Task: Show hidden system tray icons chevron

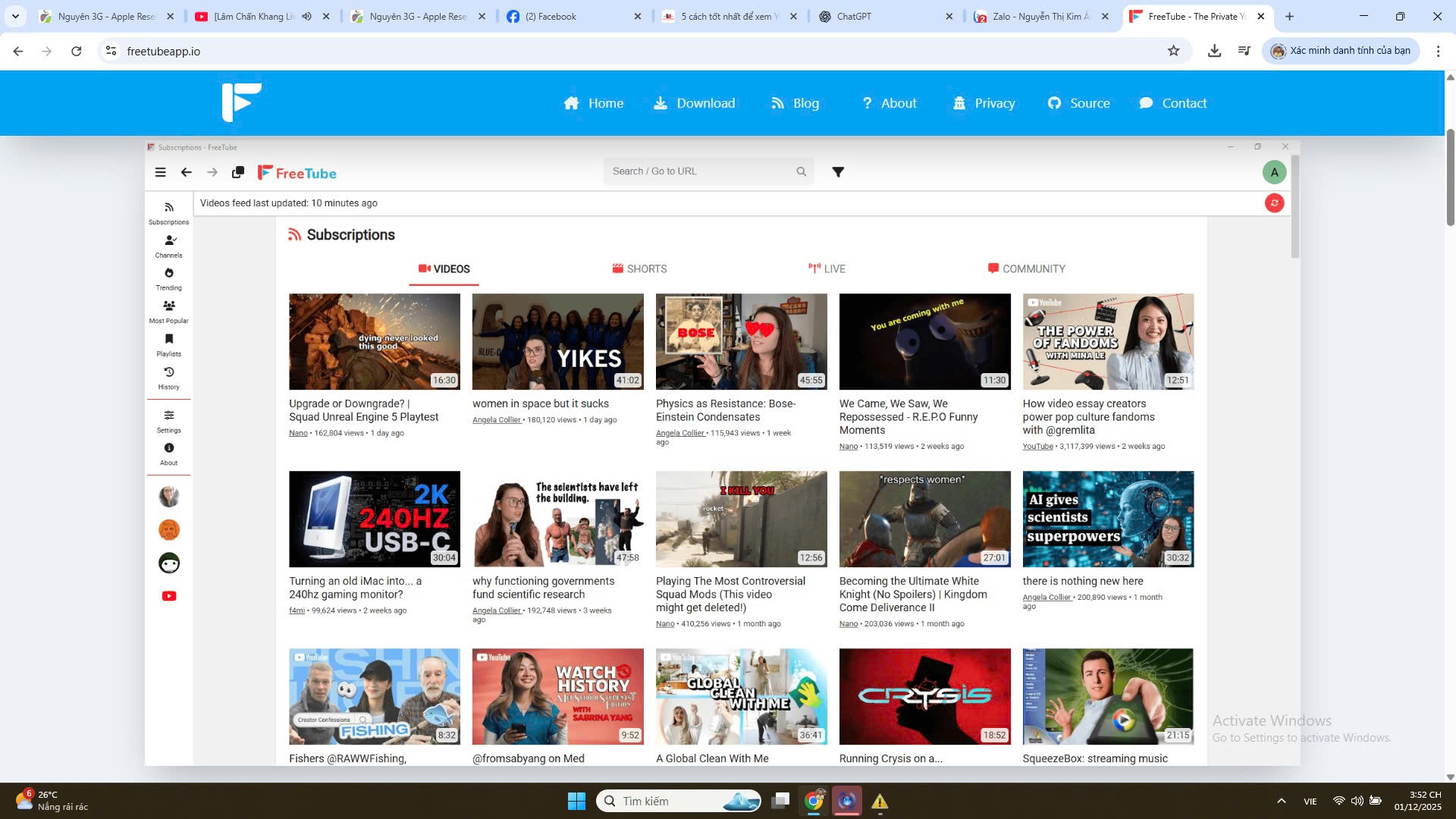Action: click(1281, 801)
